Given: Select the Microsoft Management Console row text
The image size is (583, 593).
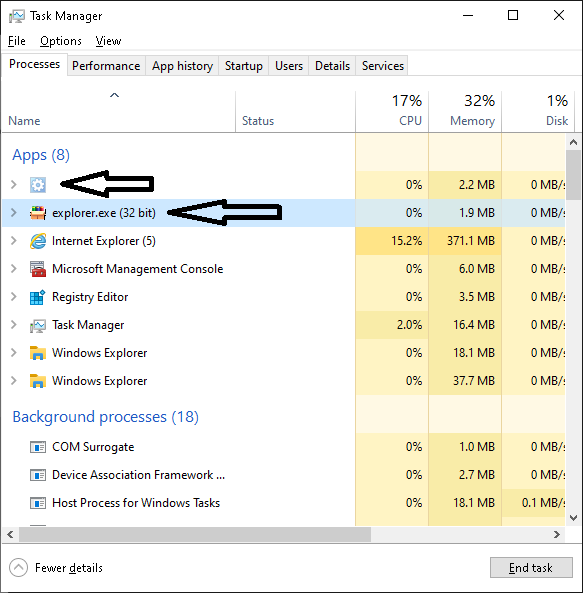Looking at the screenshot, I should click(x=138, y=269).
